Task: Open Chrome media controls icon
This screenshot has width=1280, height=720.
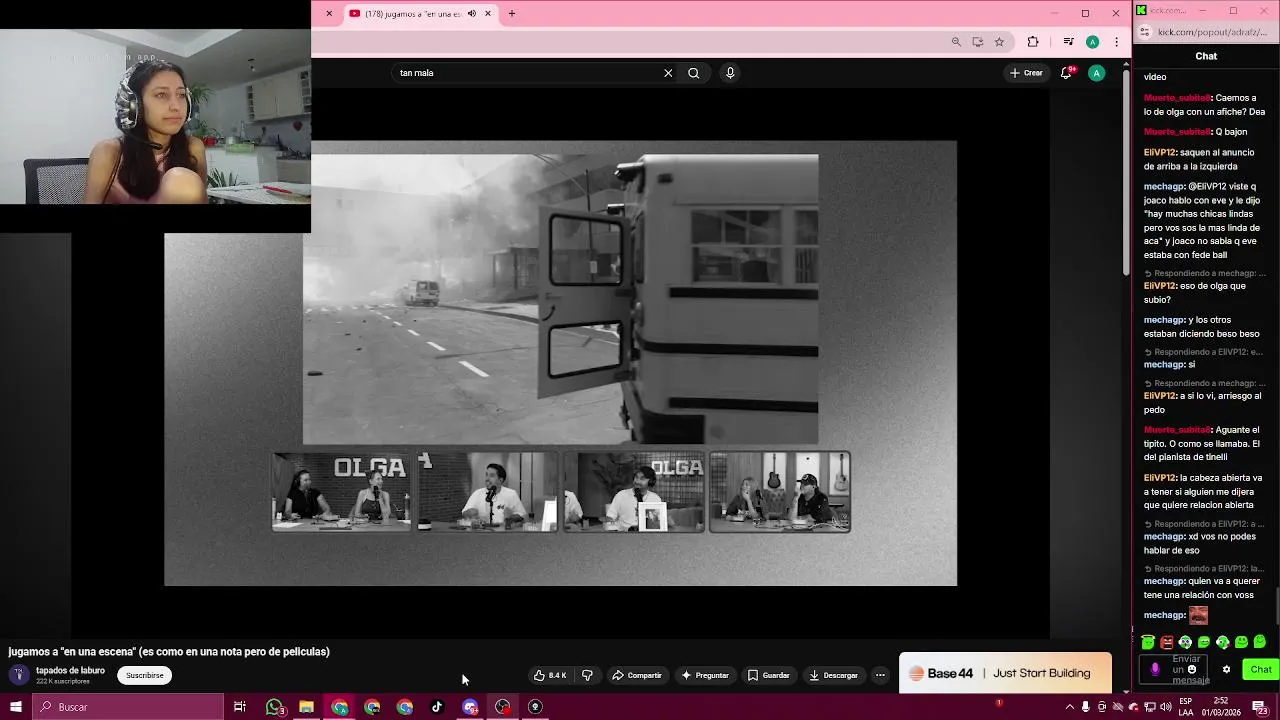Action: coord(1068,42)
